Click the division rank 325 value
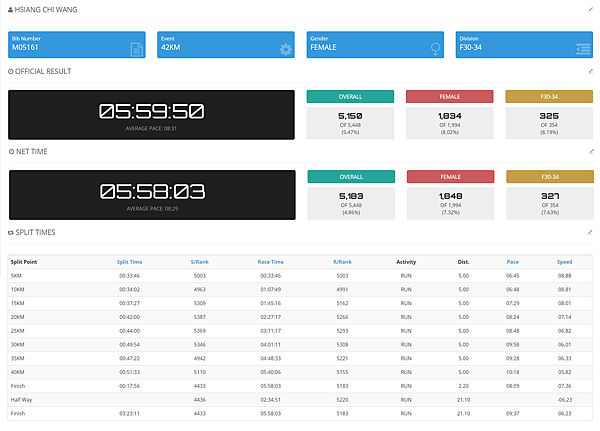This screenshot has width=600, height=431. pos(549,116)
